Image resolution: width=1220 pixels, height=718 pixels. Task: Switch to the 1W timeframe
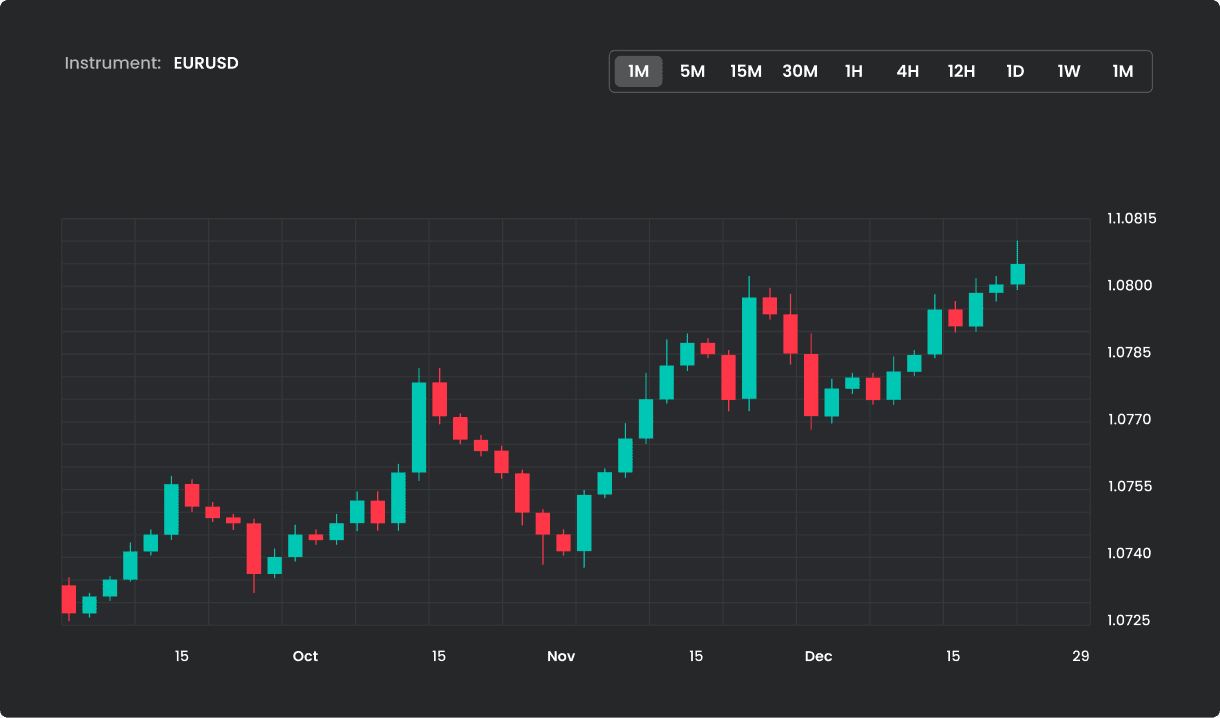pos(1069,71)
